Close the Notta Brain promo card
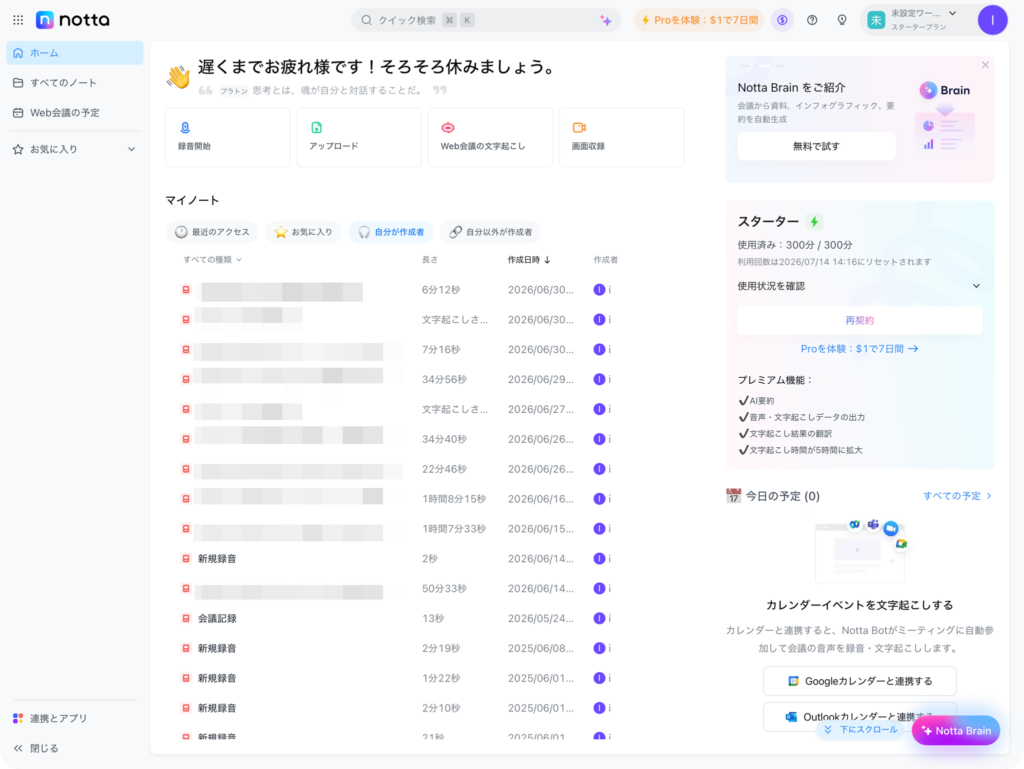Screen dimensions: 1024x769 (x=985, y=65)
